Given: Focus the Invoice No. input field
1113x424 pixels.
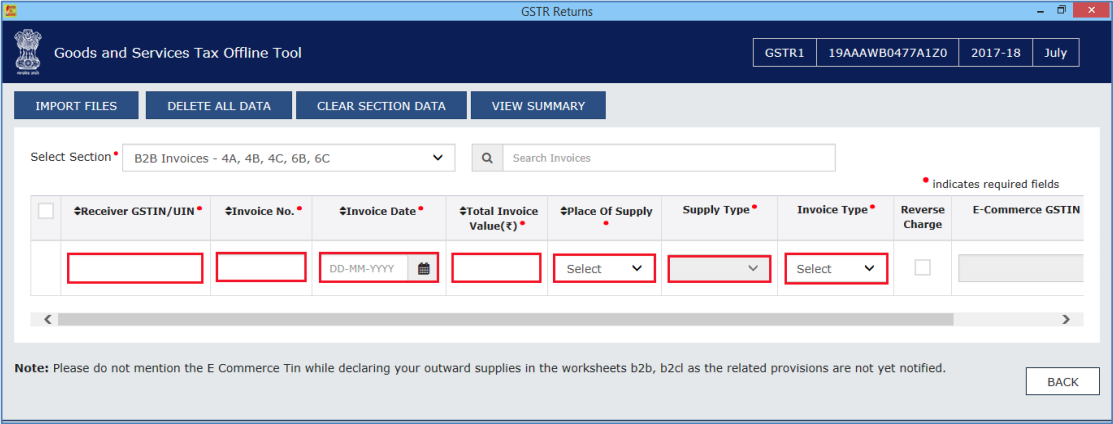Looking at the screenshot, I should [261, 267].
